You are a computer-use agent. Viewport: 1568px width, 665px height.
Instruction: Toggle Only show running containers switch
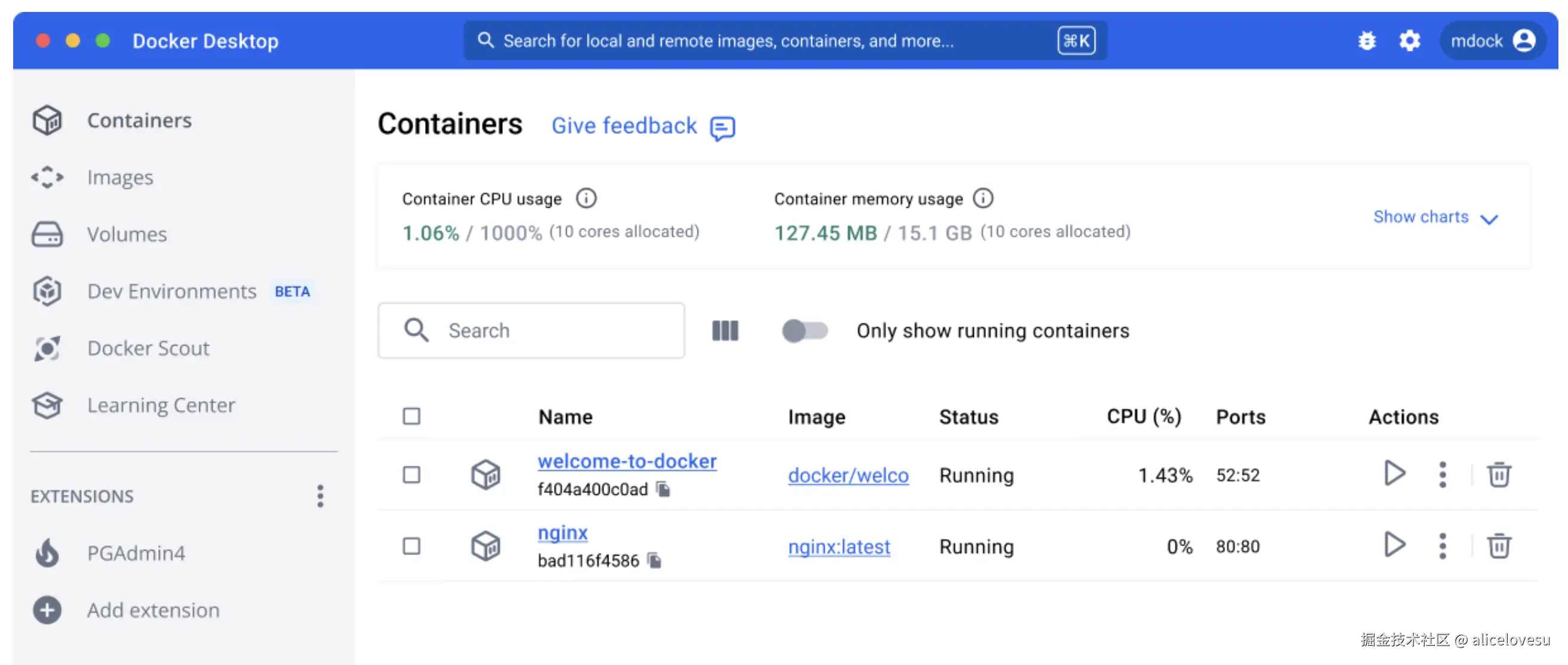click(x=804, y=330)
